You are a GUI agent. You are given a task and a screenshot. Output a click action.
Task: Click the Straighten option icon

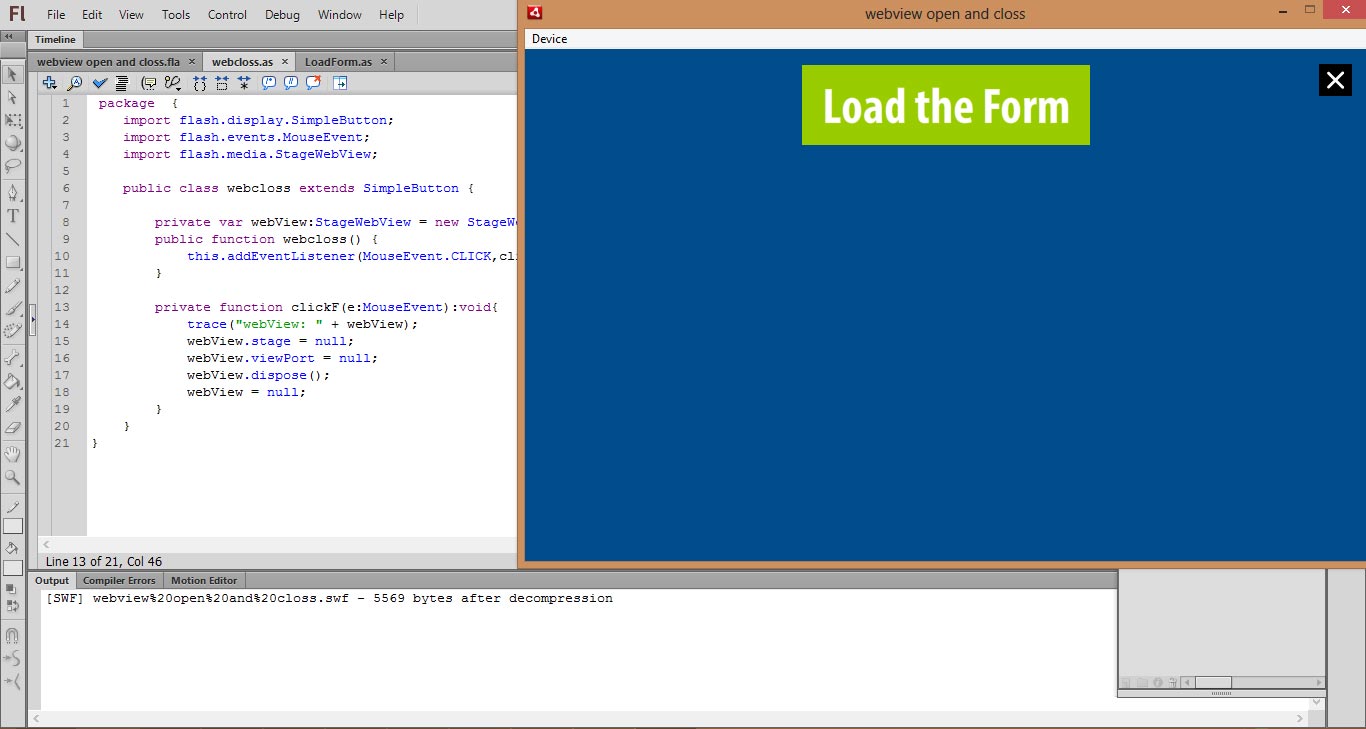tap(12, 682)
